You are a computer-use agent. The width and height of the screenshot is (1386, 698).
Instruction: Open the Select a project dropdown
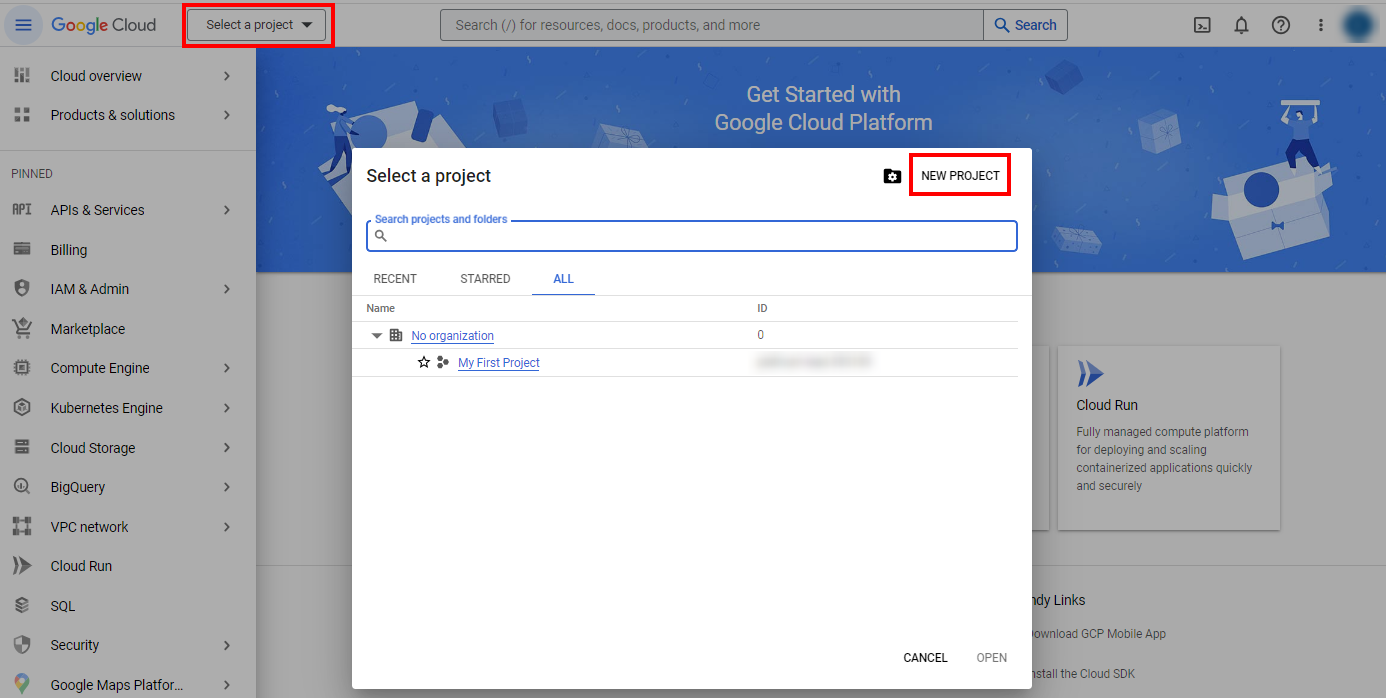tap(258, 25)
